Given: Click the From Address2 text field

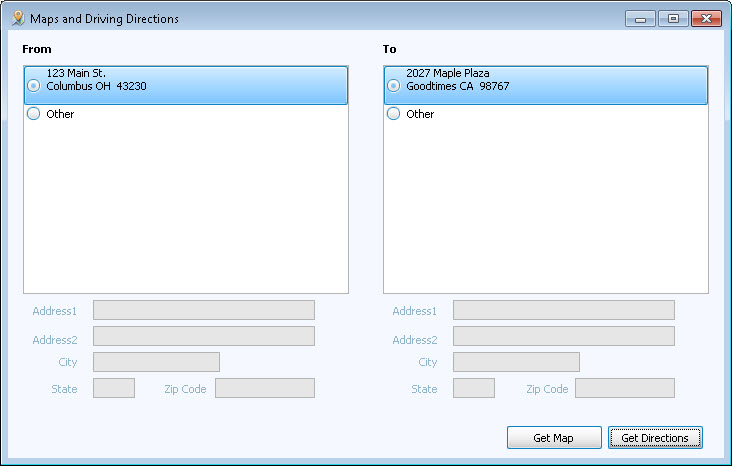Looking at the screenshot, I should click(x=203, y=336).
